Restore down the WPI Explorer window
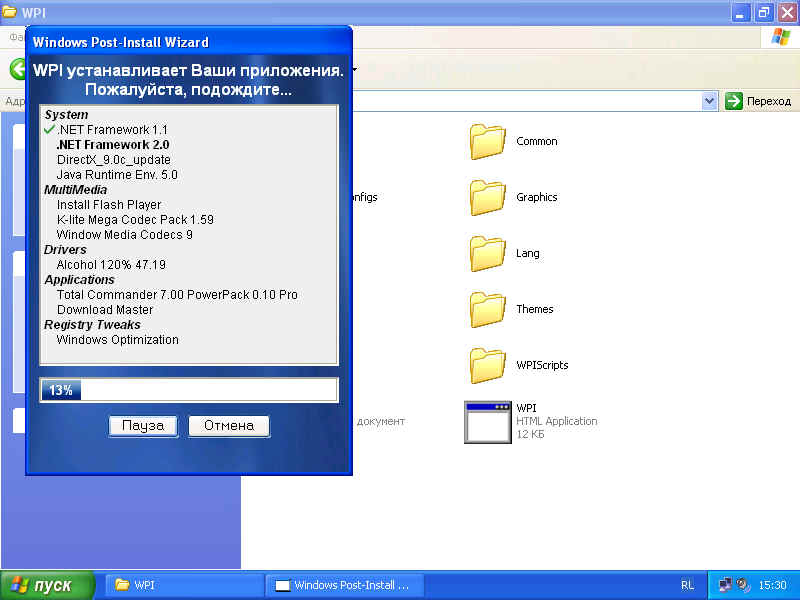 pos(764,12)
